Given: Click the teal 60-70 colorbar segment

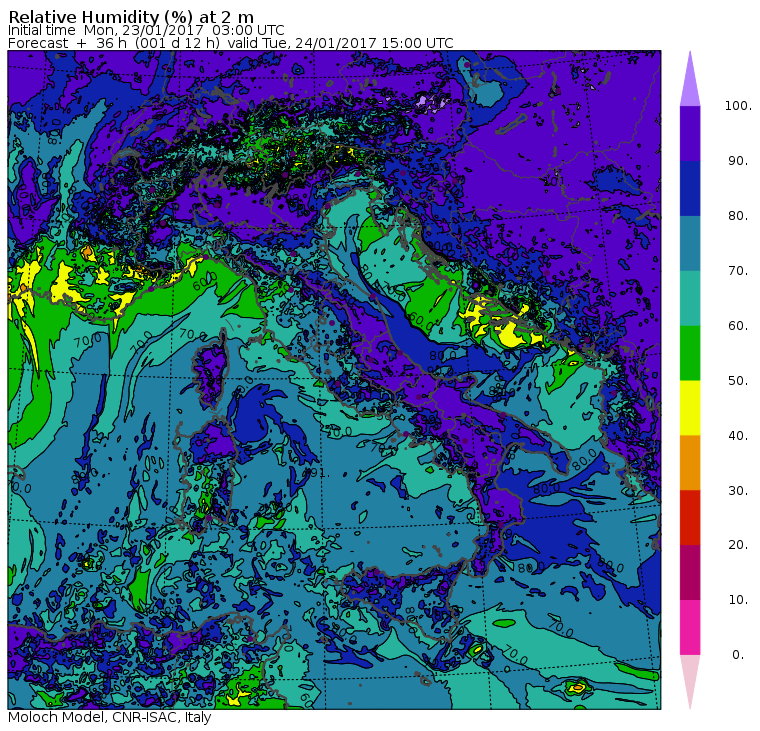Looking at the screenshot, I should (690, 298).
